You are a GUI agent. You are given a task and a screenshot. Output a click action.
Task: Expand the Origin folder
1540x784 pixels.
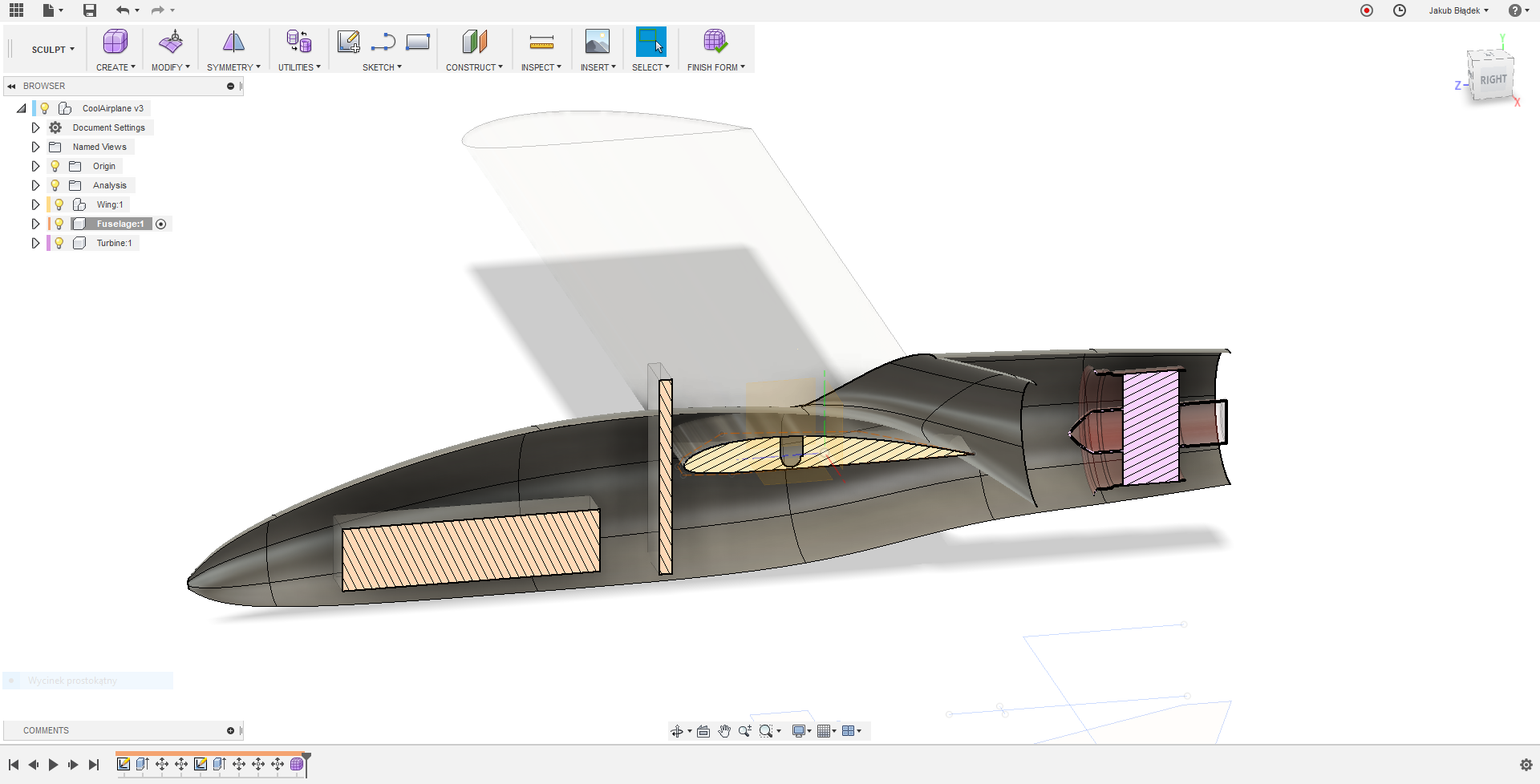pyautogui.click(x=35, y=166)
